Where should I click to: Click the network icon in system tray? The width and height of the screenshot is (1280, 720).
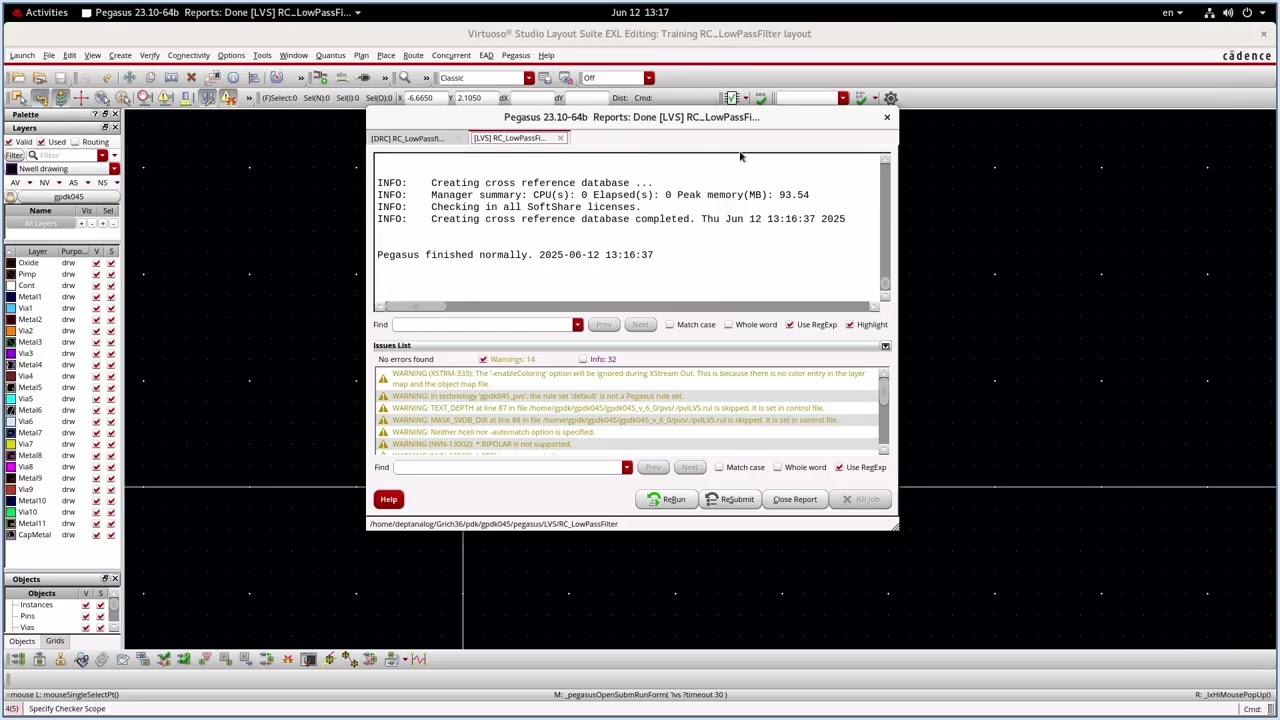tap(1210, 13)
